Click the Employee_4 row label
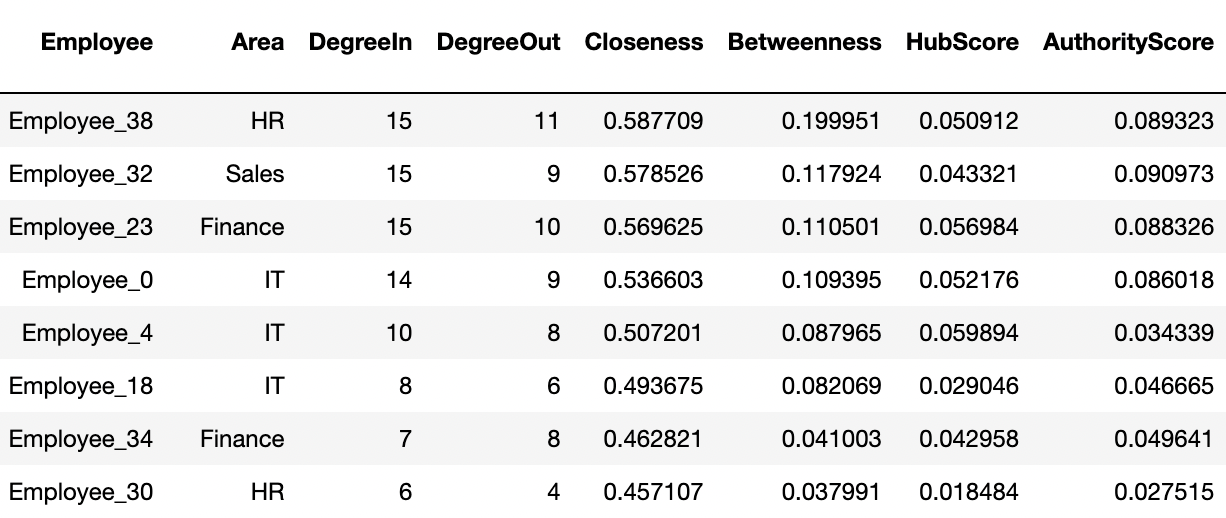 point(88,333)
